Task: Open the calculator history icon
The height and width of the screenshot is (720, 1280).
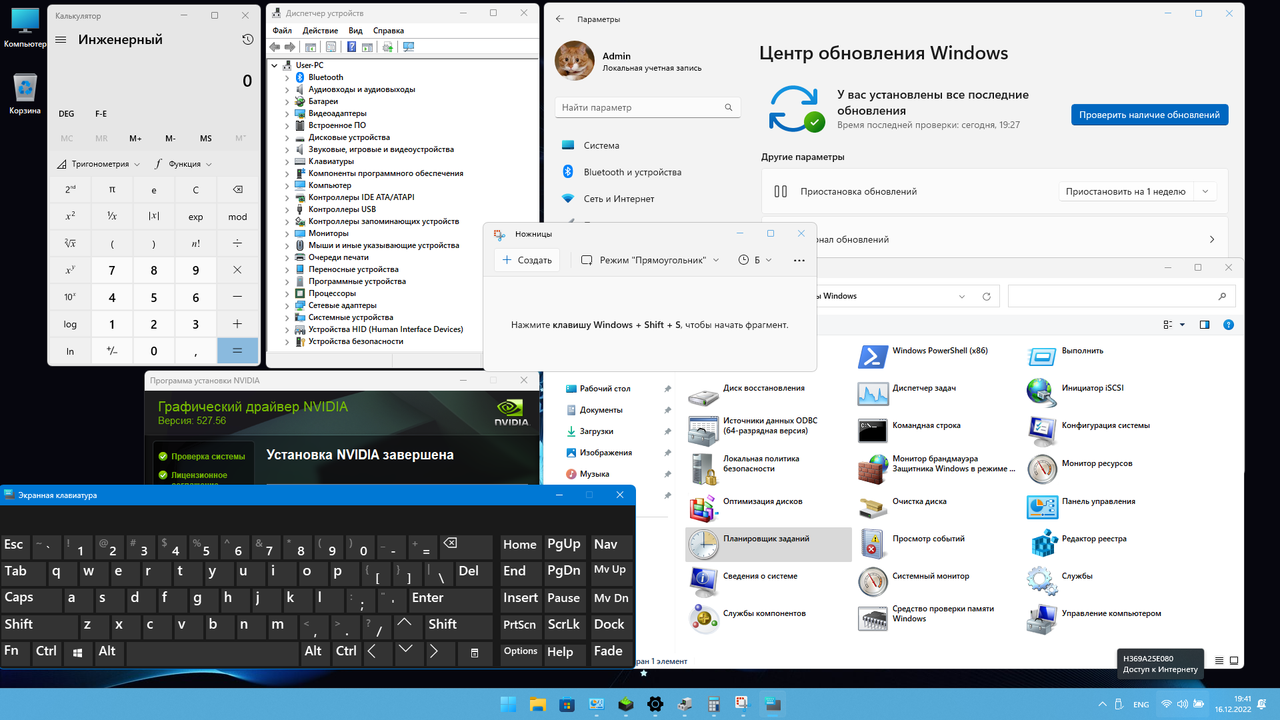Action: click(x=247, y=40)
